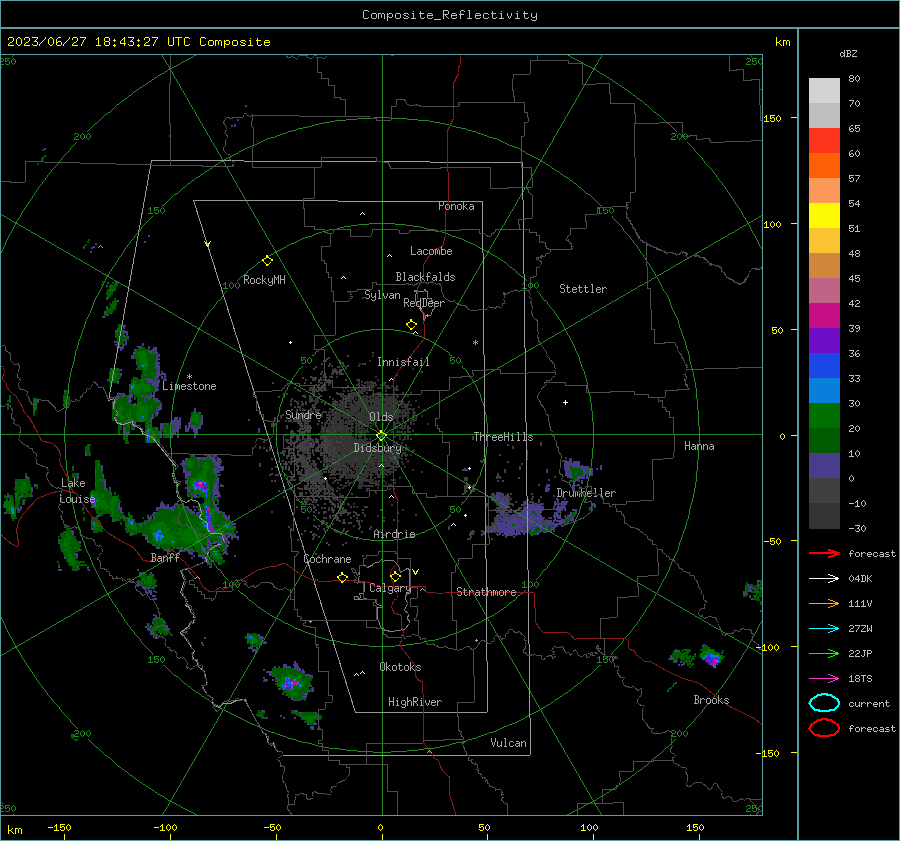Viewport: 900px width, 841px height.
Task: Click the Cochrane city label
Action: [327, 559]
